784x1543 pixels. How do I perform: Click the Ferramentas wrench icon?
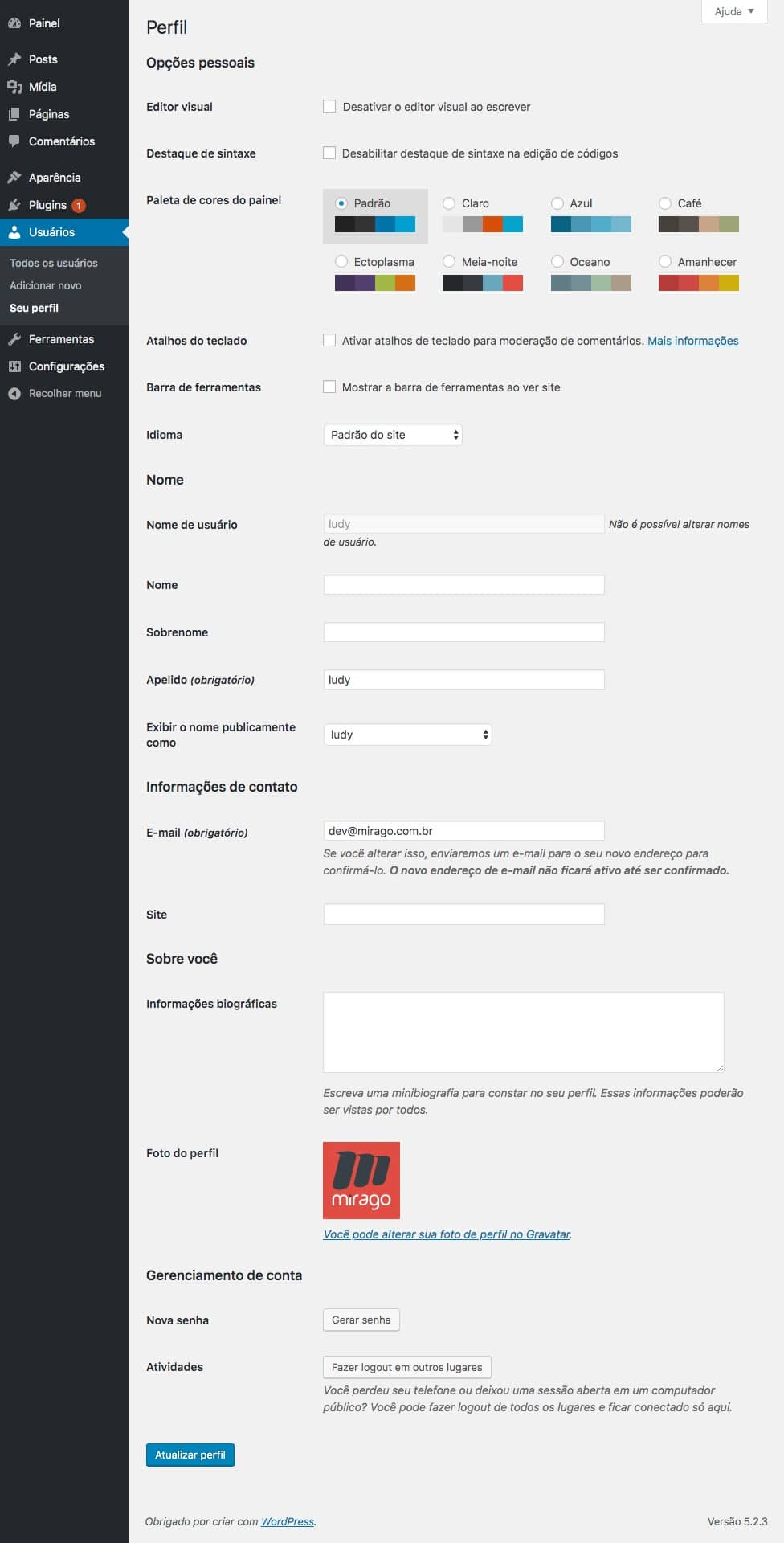pos(14,339)
